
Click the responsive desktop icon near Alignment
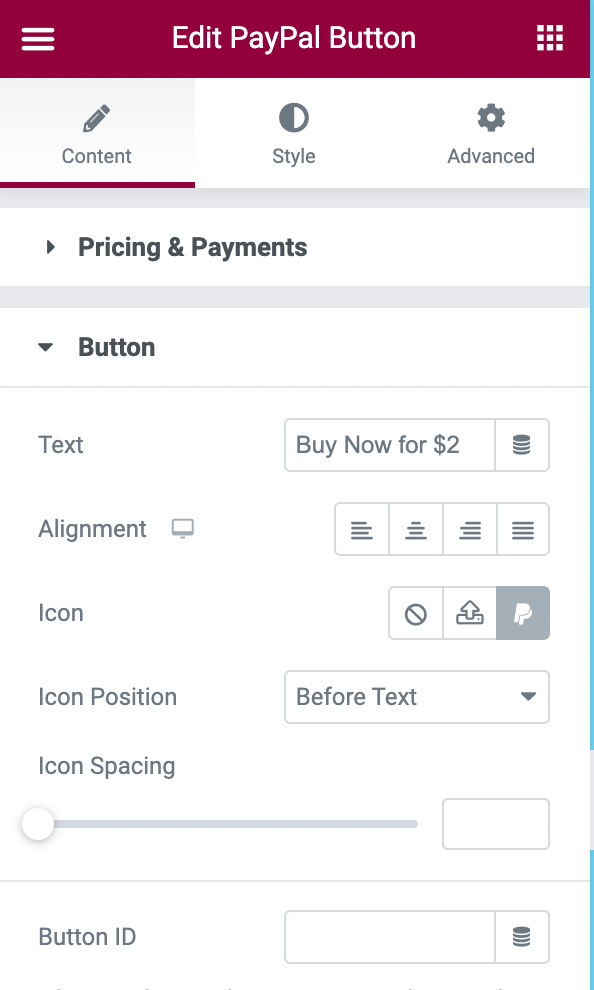(x=183, y=529)
